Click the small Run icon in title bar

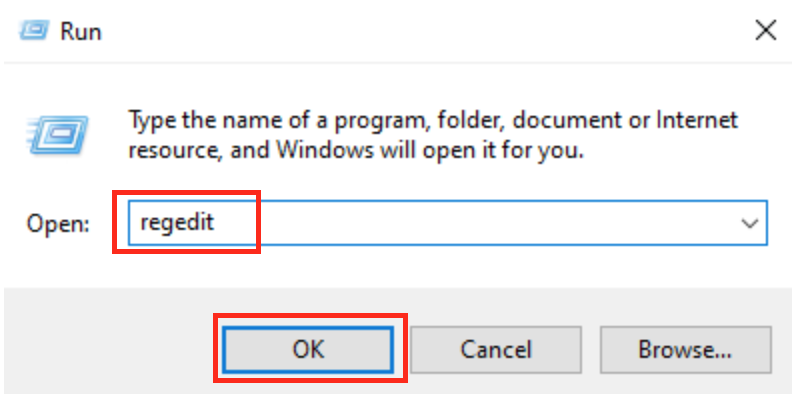pos(34,30)
